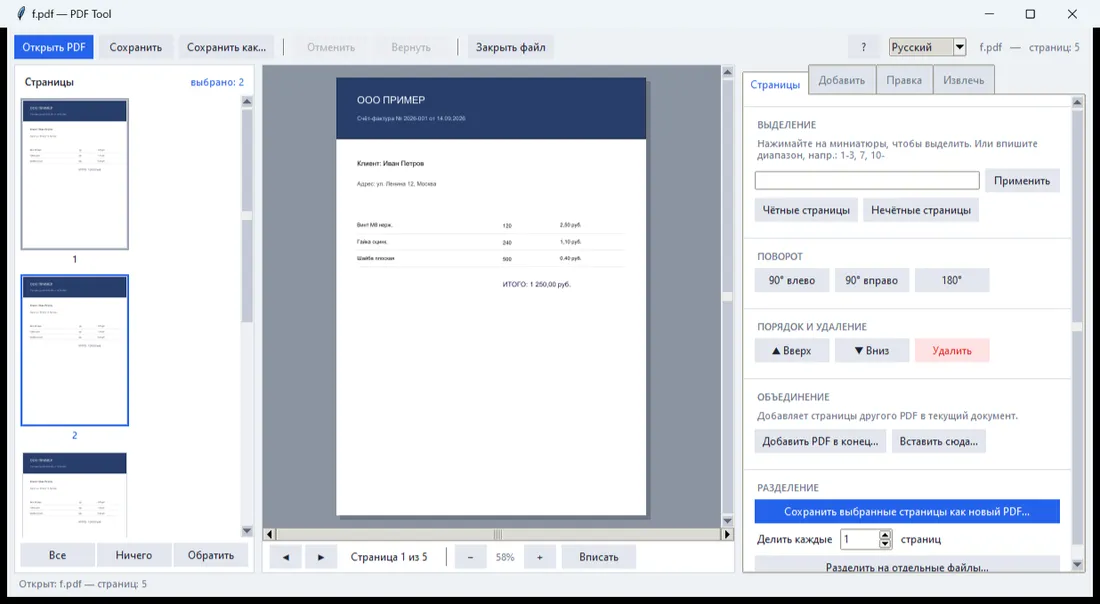
Task: Click the Применить button
Action: click(1022, 180)
